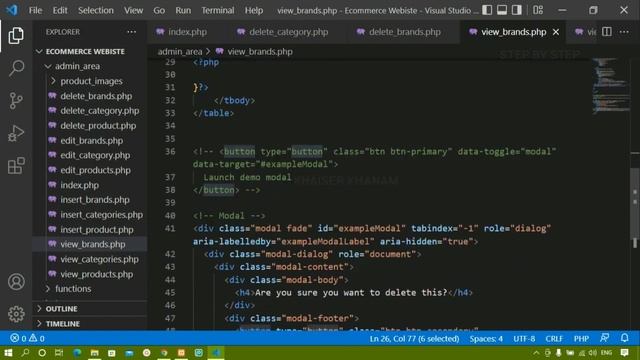640x360 pixels.
Task: Open the Accounts menu icon
Action: pyautogui.click(x=16, y=282)
